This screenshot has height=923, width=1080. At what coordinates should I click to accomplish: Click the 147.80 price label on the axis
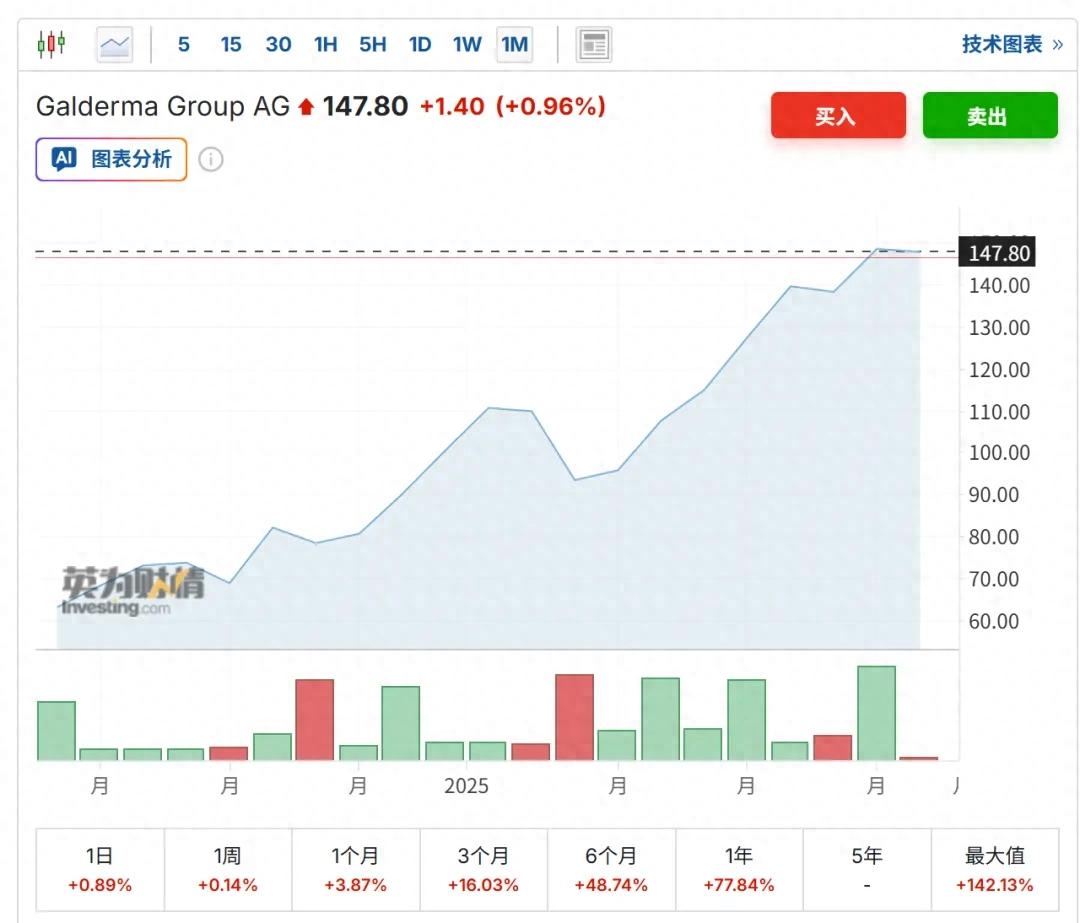coord(997,253)
